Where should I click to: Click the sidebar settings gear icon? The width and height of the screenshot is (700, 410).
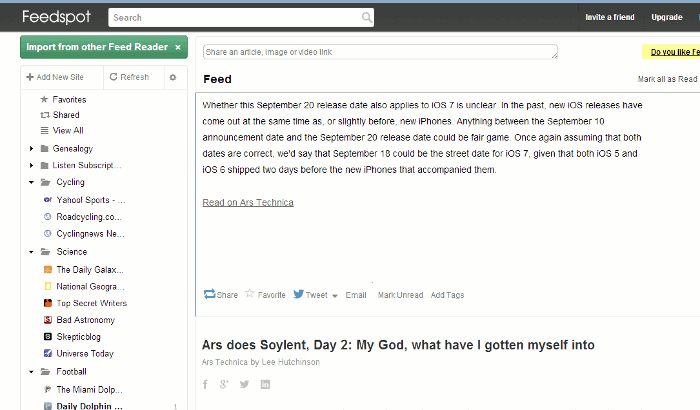click(172, 77)
